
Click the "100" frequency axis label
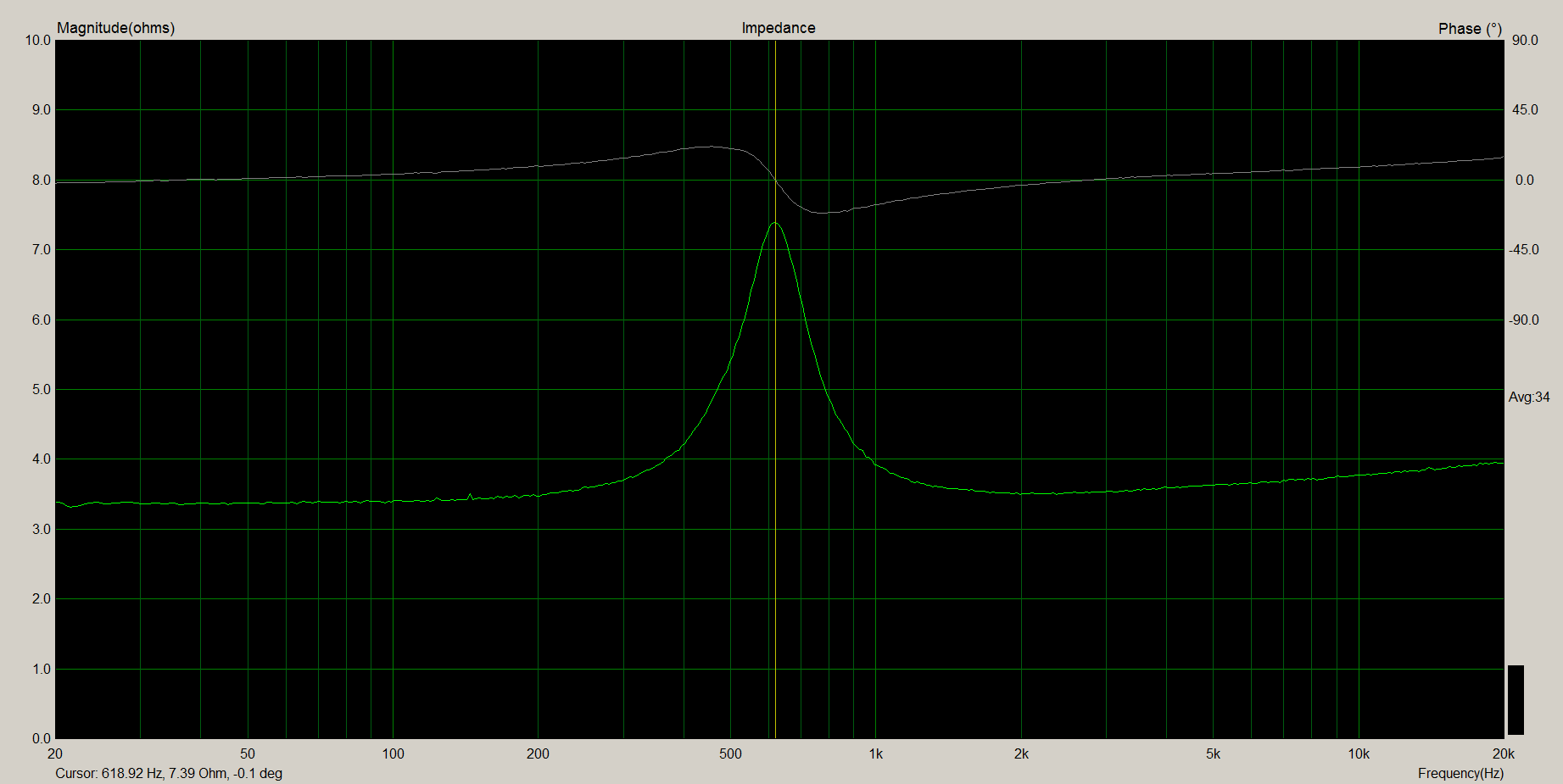[x=393, y=753]
